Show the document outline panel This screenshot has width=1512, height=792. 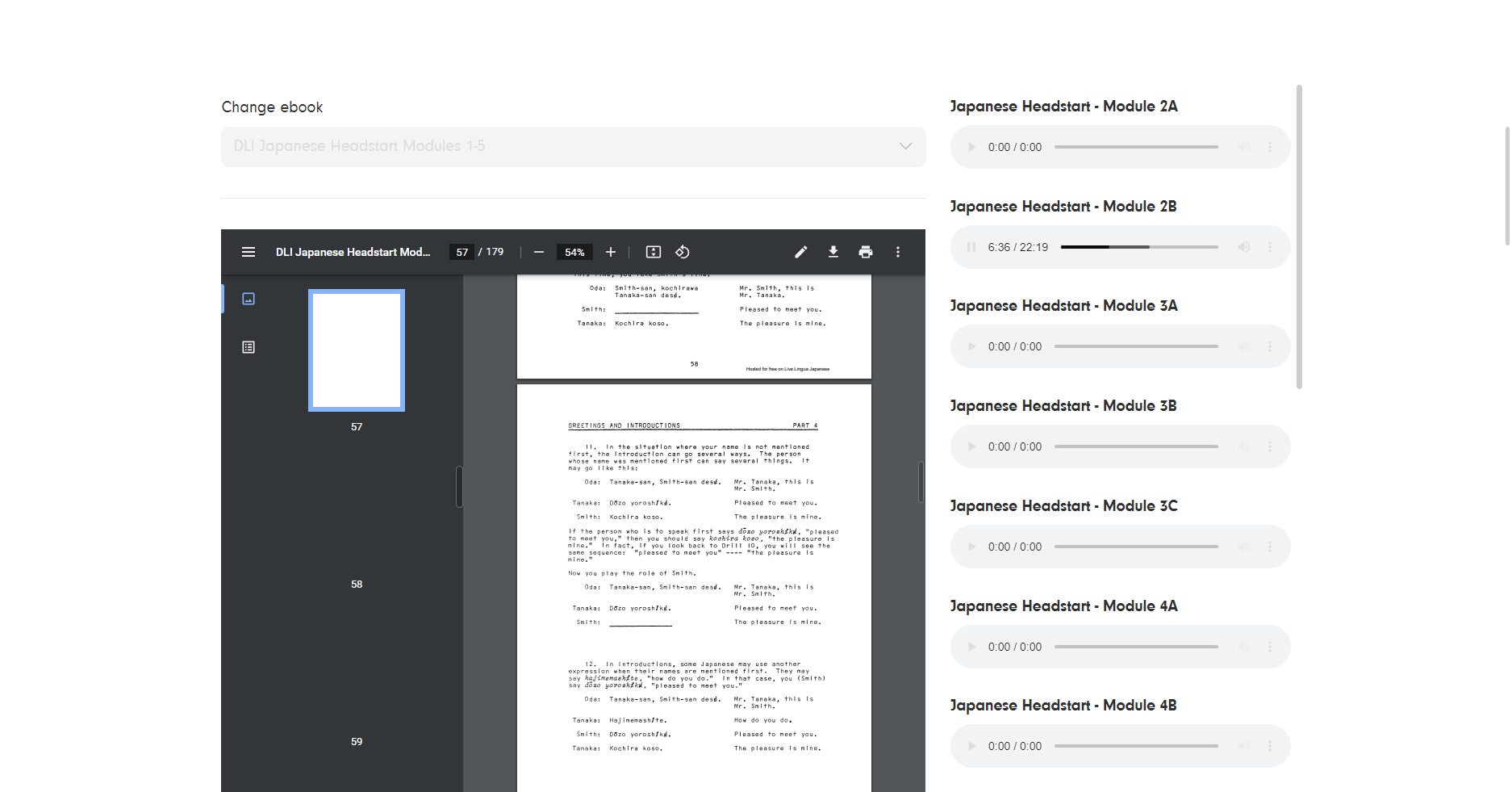[248, 346]
